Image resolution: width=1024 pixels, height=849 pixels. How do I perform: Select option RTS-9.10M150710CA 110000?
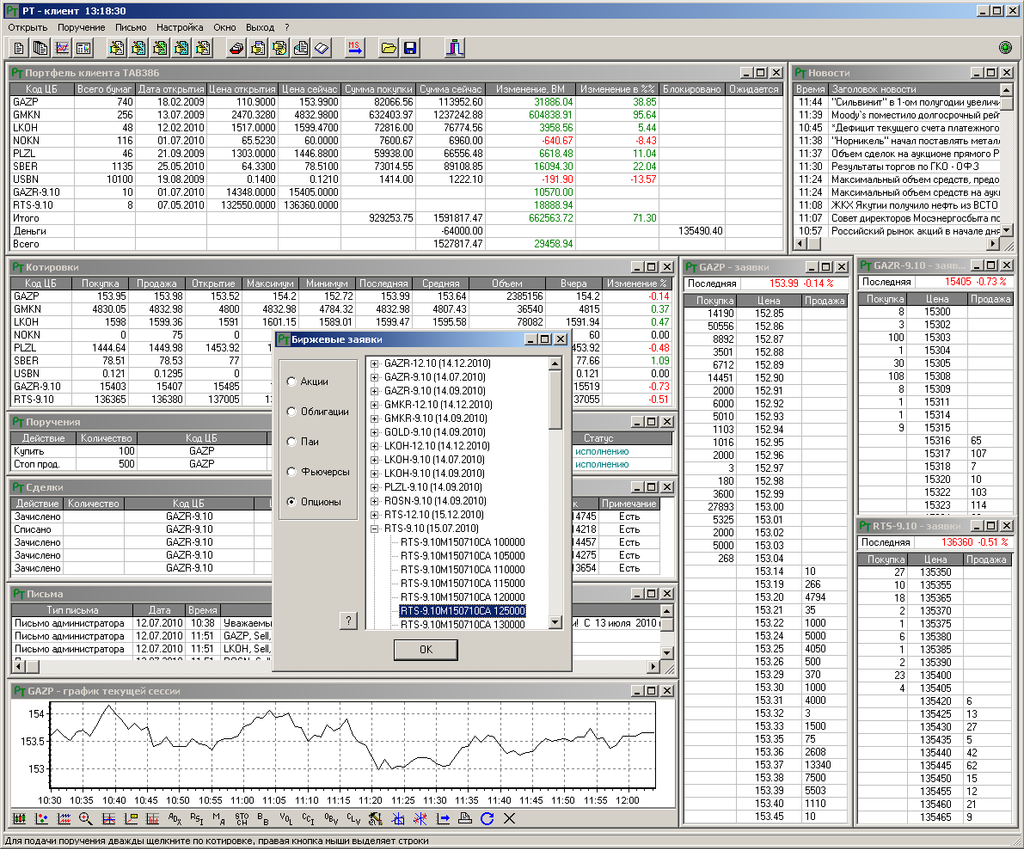pyautogui.click(x=462, y=569)
